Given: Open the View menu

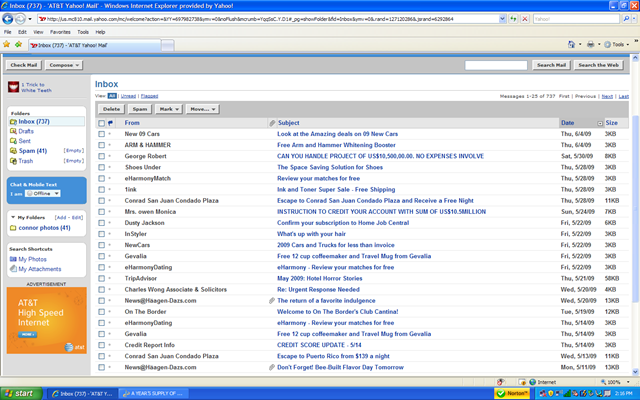Looking at the screenshot, I should coord(38,32).
